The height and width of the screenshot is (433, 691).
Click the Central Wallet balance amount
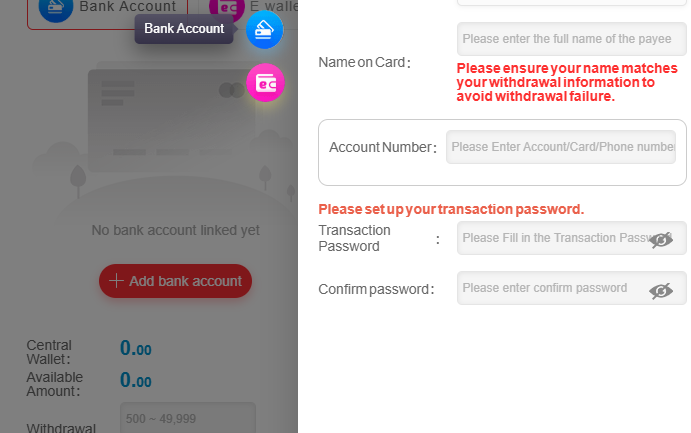click(136, 348)
